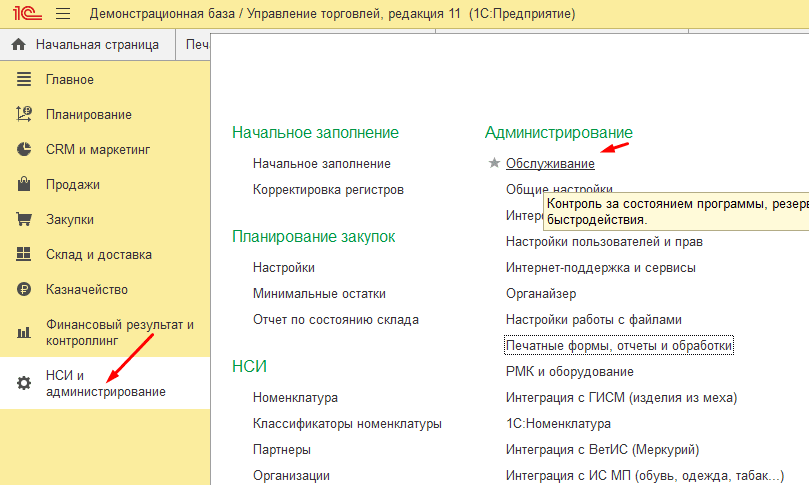Switch to Начальная страница tab

coord(88,45)
